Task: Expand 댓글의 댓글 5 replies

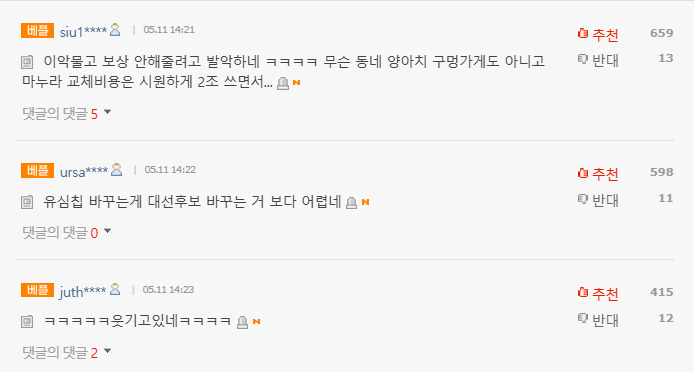Action: (x=67, y=114)
